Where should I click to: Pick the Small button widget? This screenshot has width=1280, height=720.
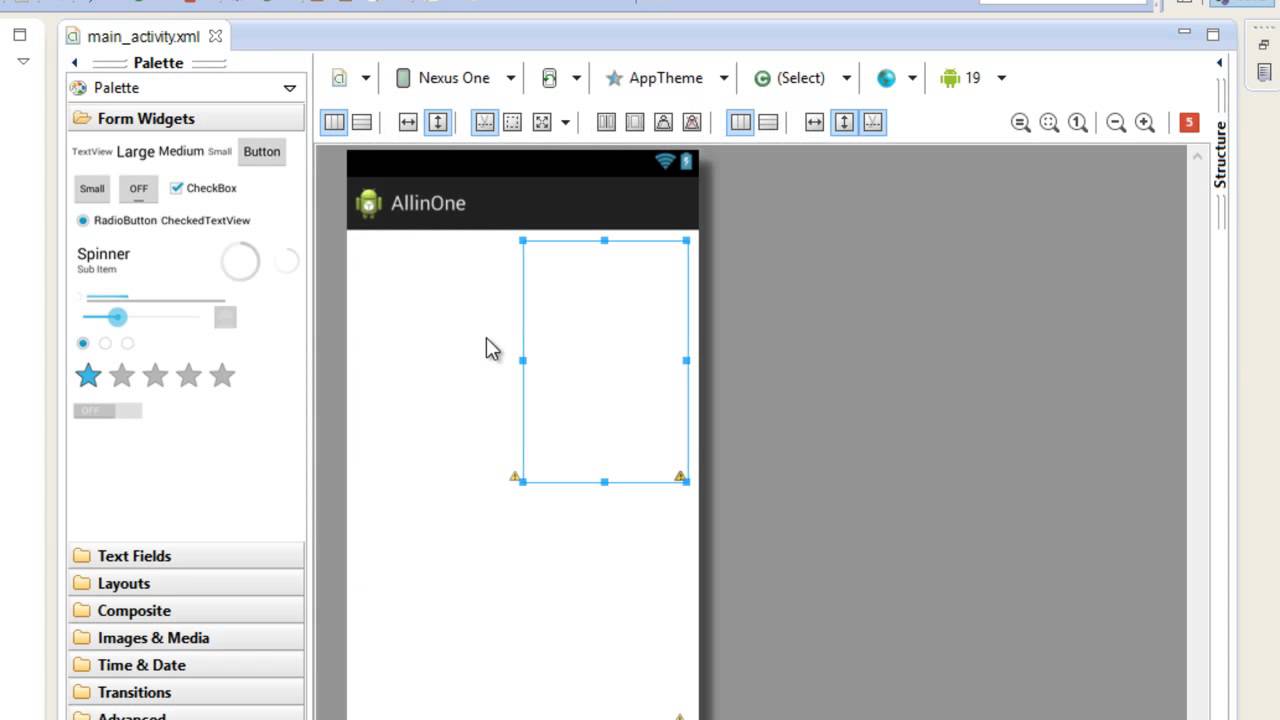[92, 188]
